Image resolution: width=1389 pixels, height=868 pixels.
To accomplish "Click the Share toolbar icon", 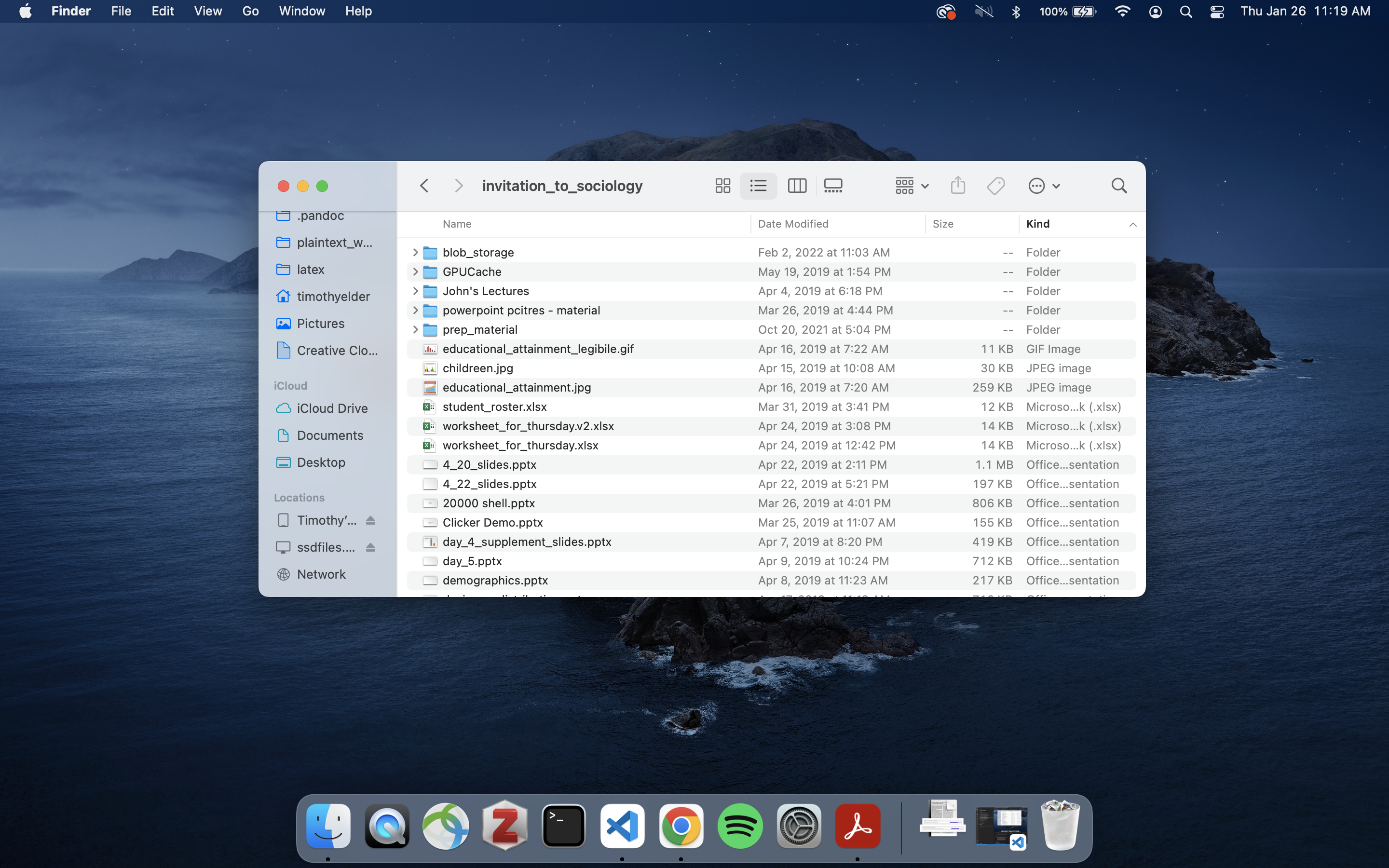I will pyautogui.click(x=957, y=186).
